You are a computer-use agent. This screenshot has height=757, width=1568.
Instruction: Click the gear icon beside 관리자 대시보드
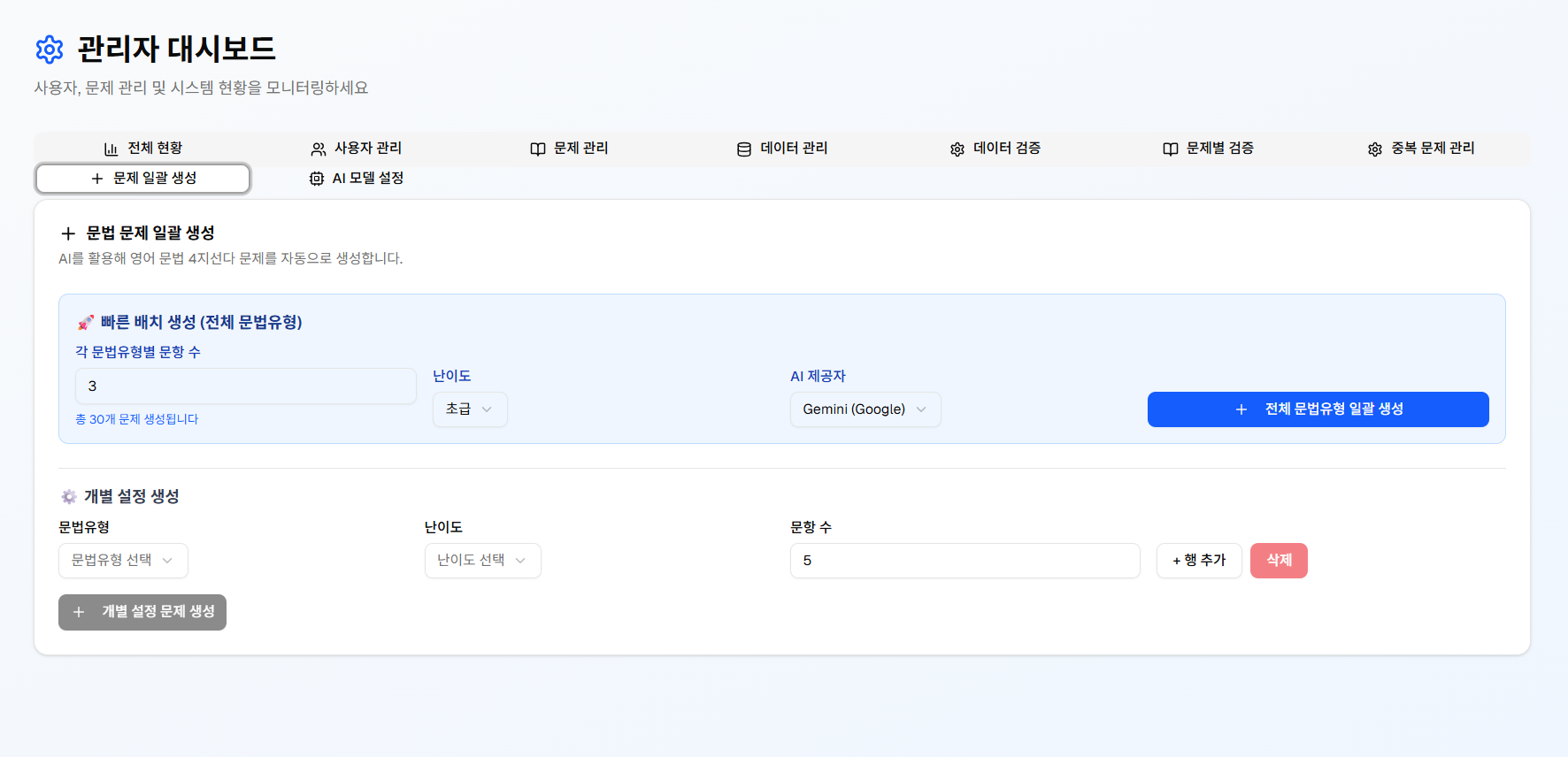click(50, 50)
